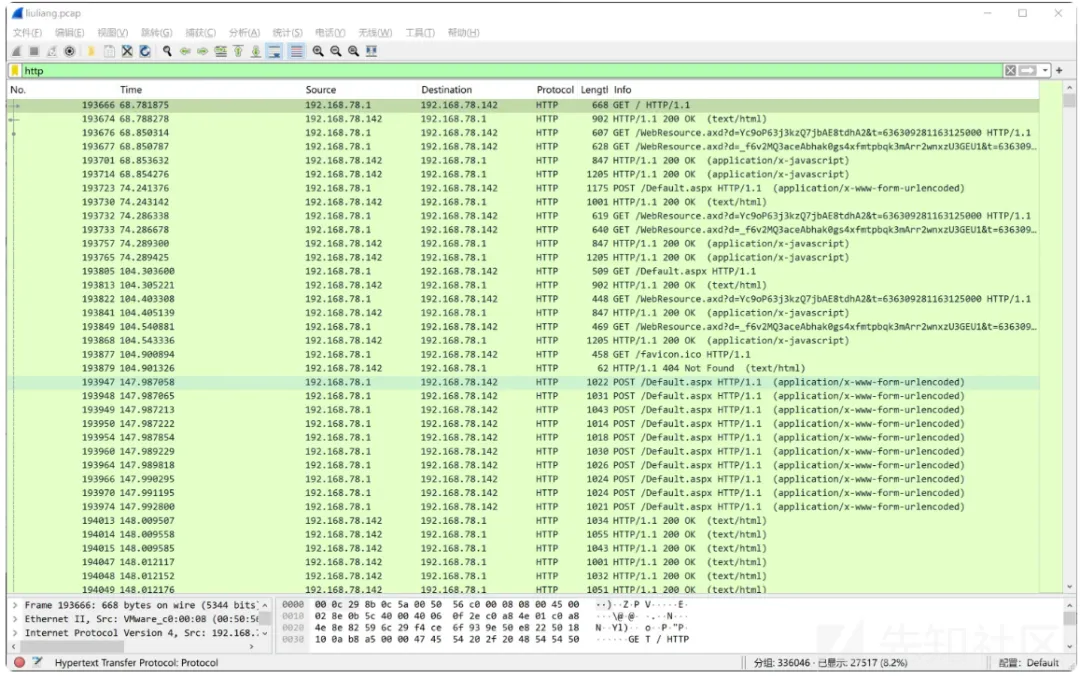The width and height of the screenshot is (1080, 678).
Task: Jump to the first packet
Action: click(x=238, y=51)
